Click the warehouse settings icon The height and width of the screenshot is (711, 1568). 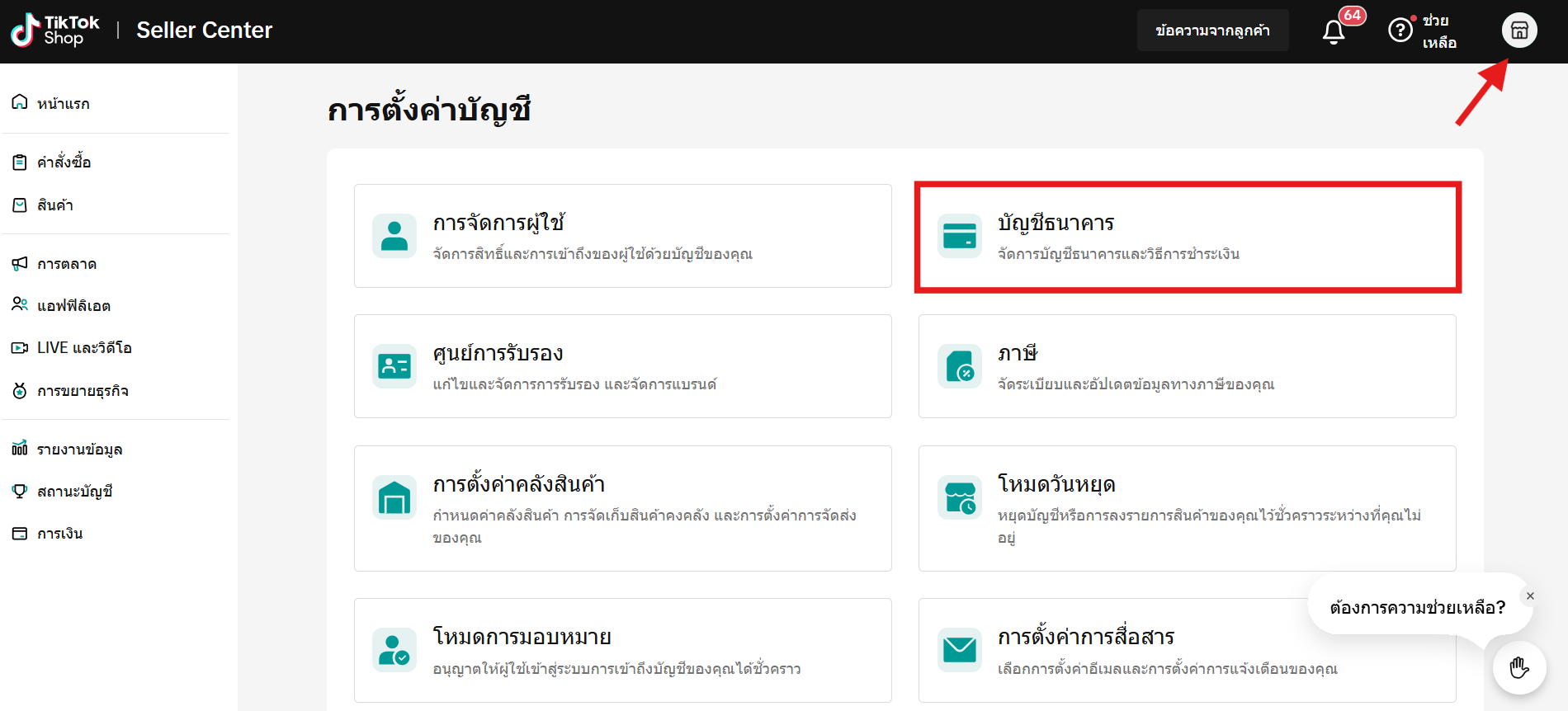click(x=394, y=497)
